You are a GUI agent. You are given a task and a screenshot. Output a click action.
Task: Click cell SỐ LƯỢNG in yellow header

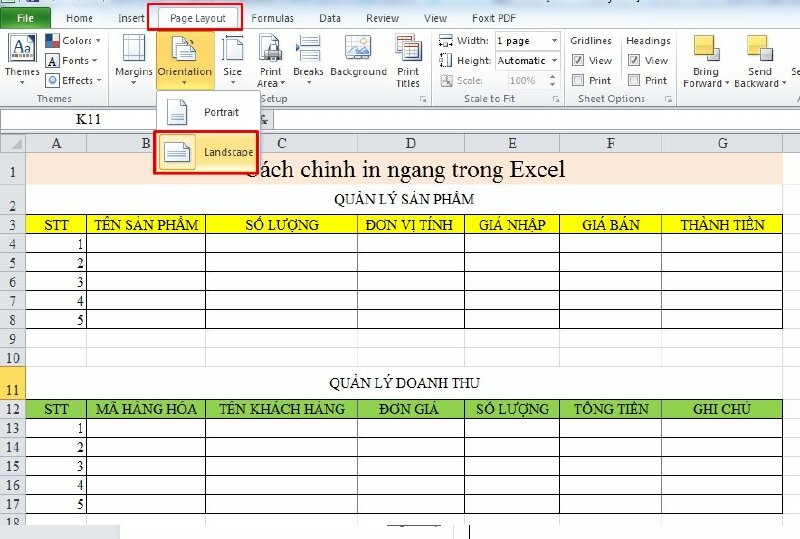click(x=282, y=225)
